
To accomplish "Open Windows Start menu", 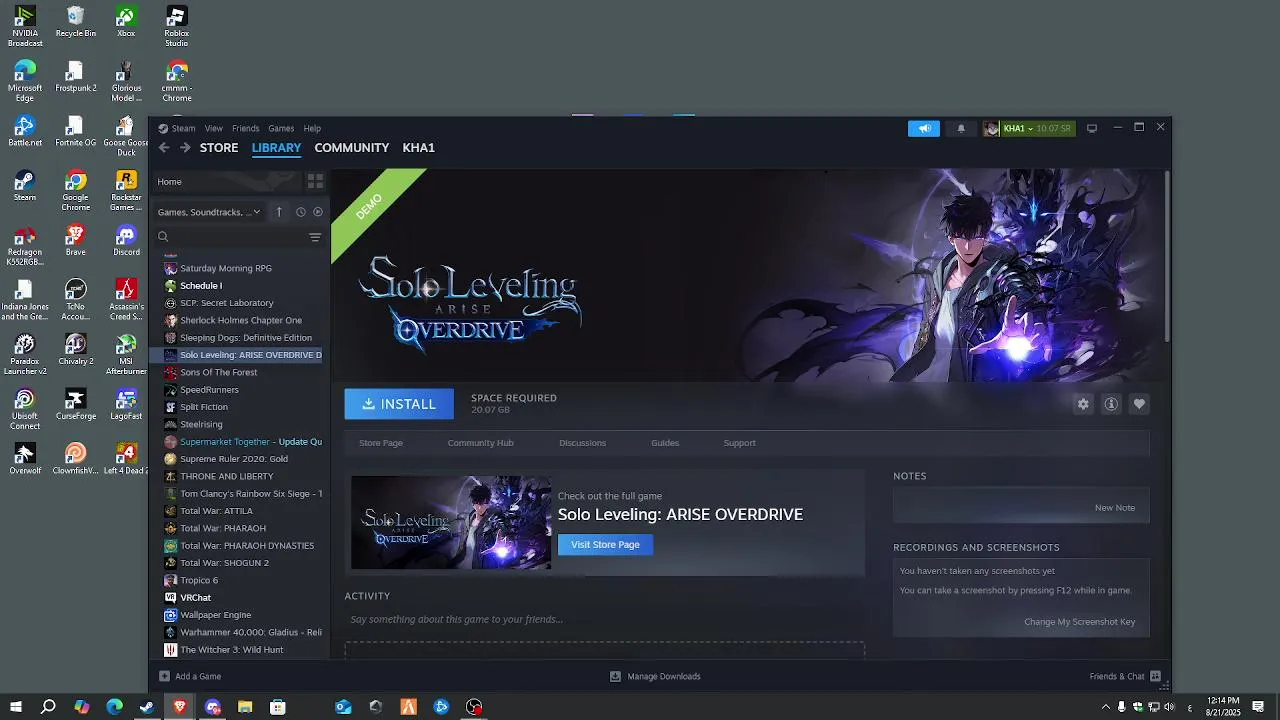I will point(16,707).
